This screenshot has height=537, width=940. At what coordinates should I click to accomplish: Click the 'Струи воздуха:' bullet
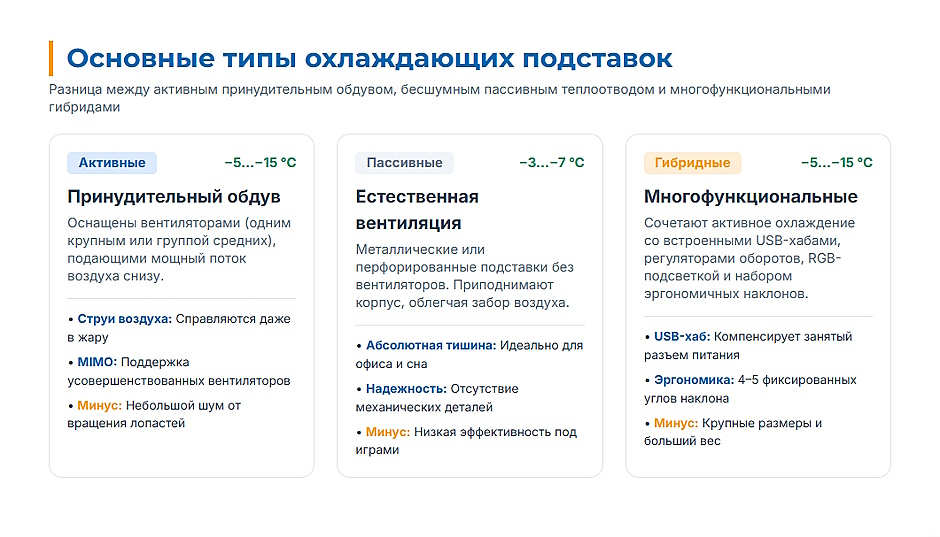(179, 328)
